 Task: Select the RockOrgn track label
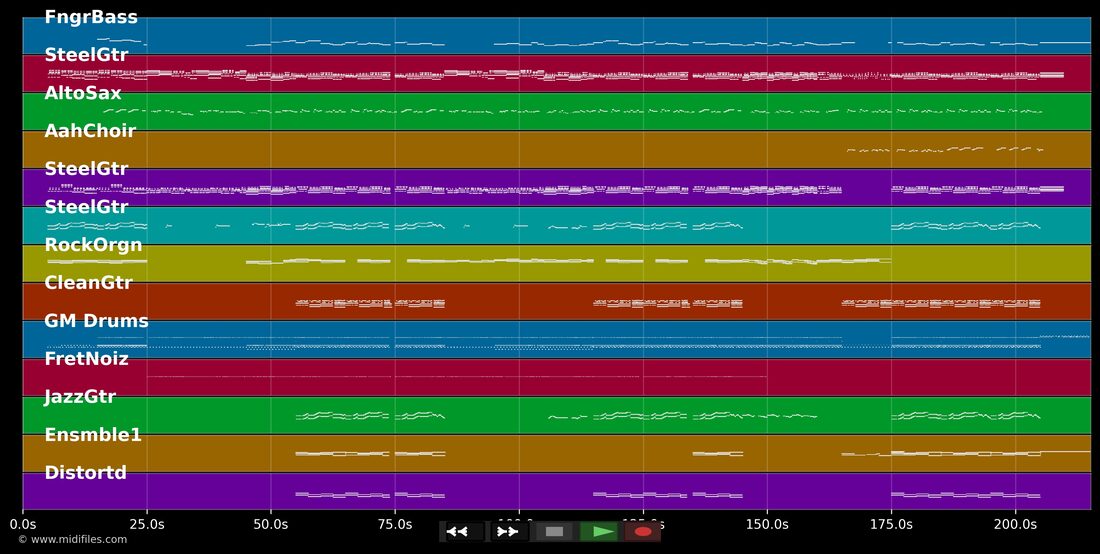pyautogui.click(x=93, y=245)
